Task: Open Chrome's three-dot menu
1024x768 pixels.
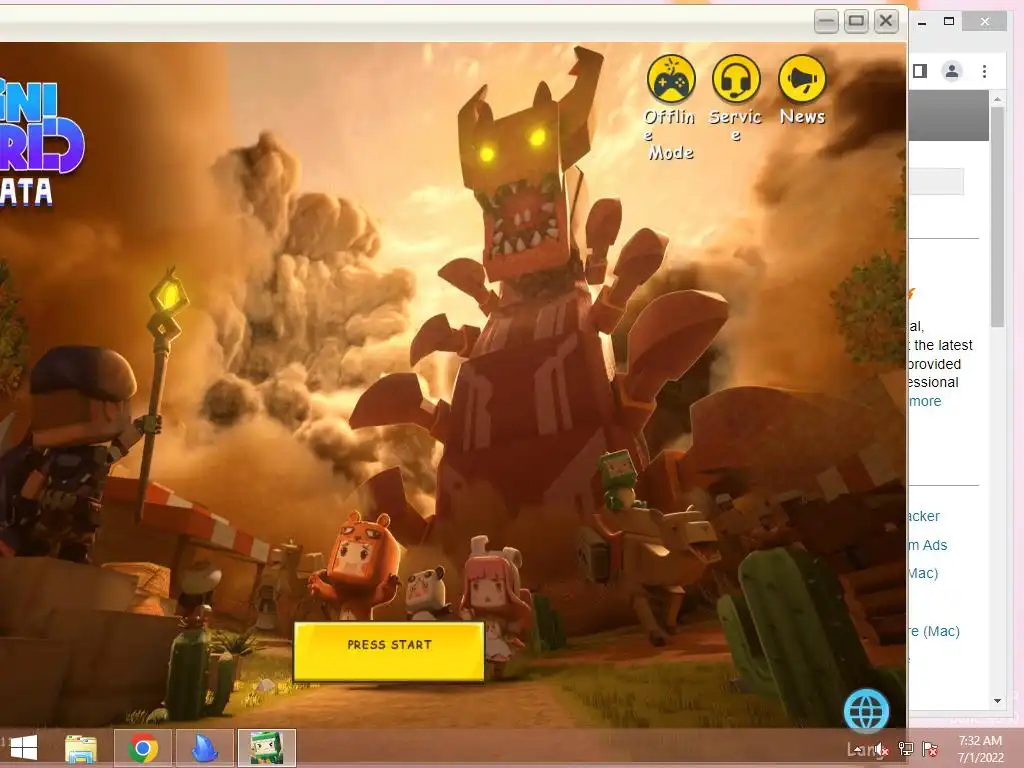Action: coord(984,71)
